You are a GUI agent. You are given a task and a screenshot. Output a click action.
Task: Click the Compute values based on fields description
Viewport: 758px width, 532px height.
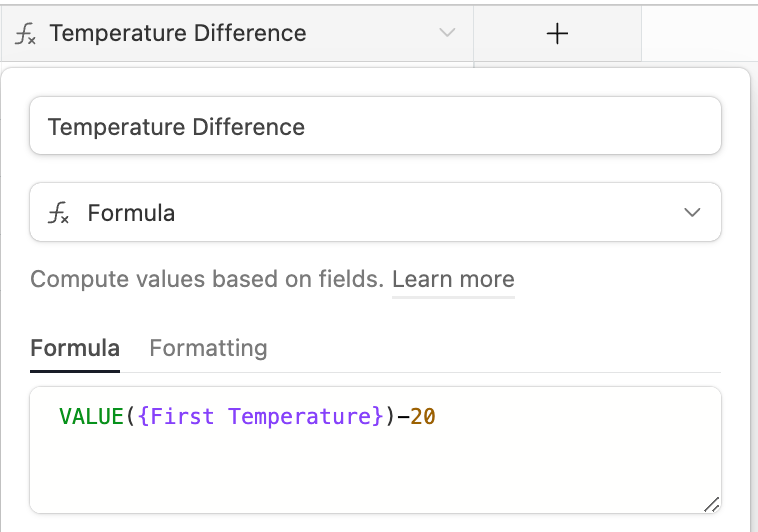tap(207, 279)
